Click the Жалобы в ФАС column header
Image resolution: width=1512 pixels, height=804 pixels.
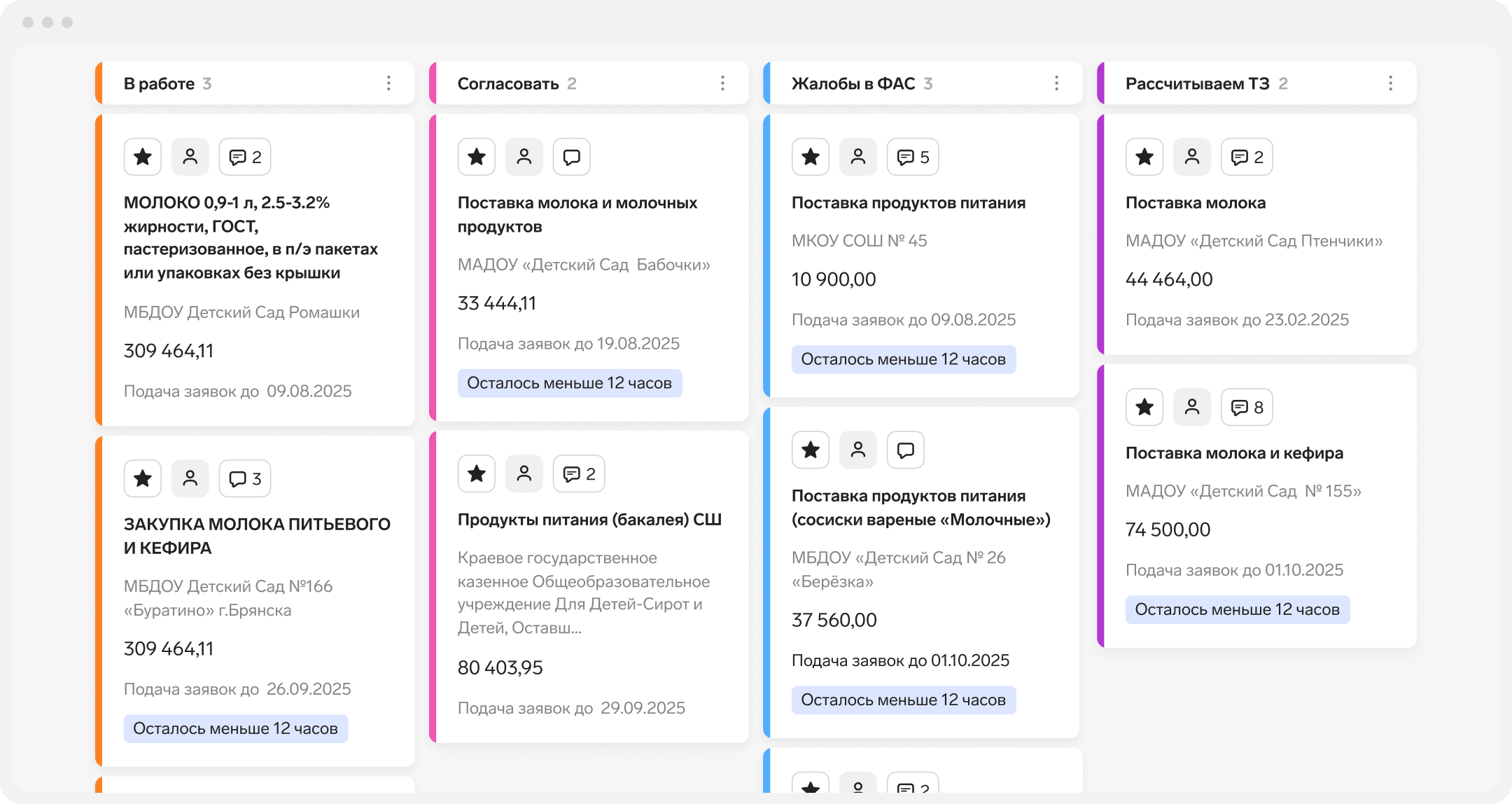pos(853,83)
